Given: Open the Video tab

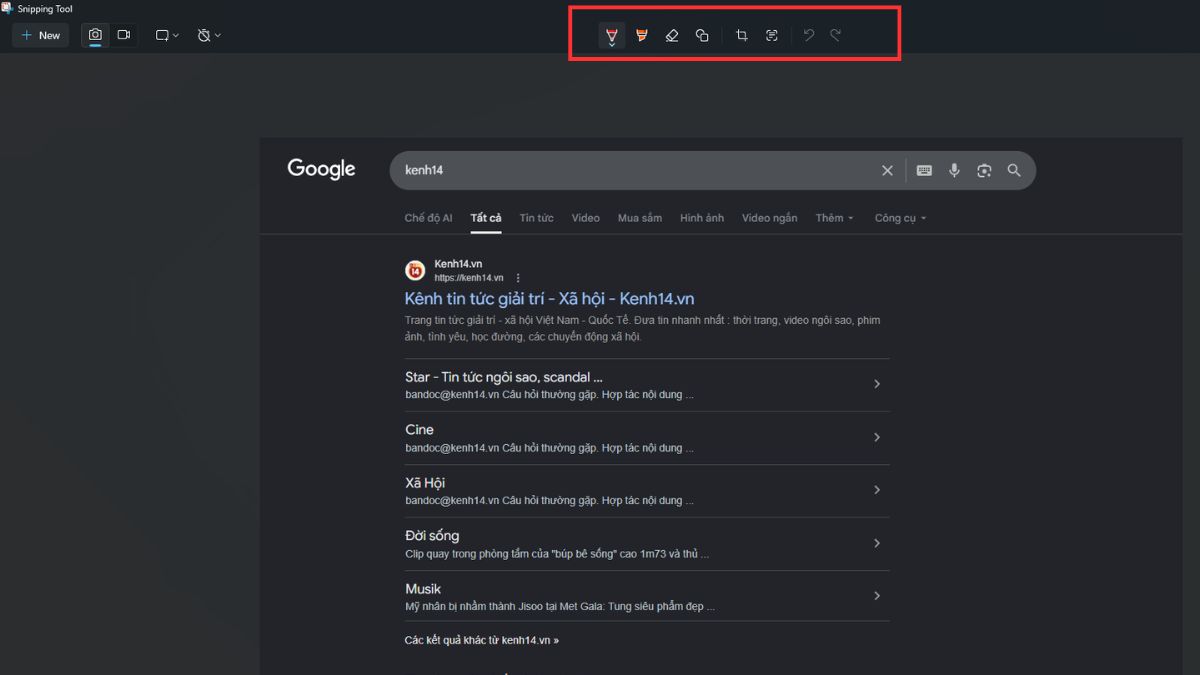Looking at the screenshot, I should (x=586, y=218).
